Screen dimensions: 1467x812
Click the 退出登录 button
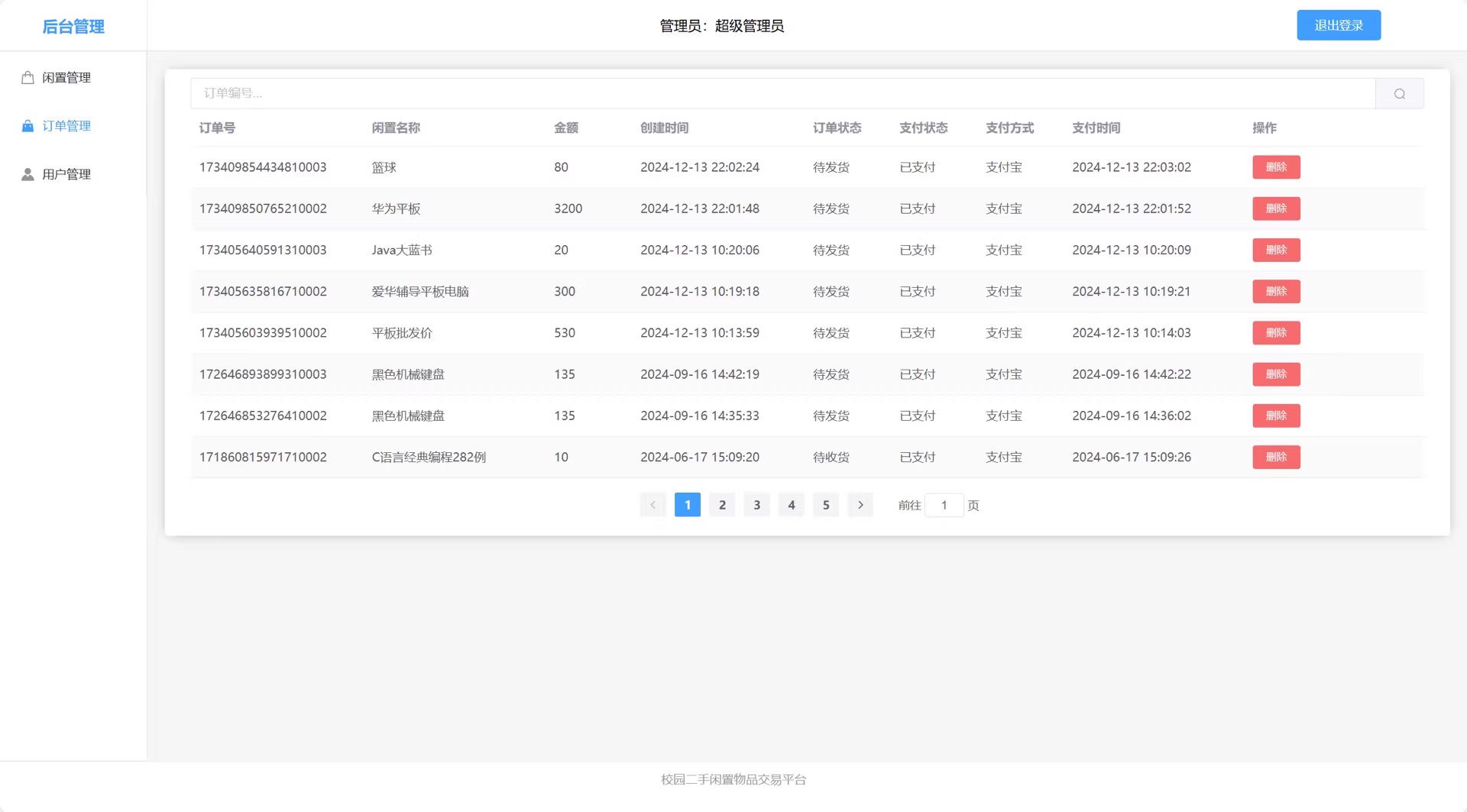(x=1338, y=25)
